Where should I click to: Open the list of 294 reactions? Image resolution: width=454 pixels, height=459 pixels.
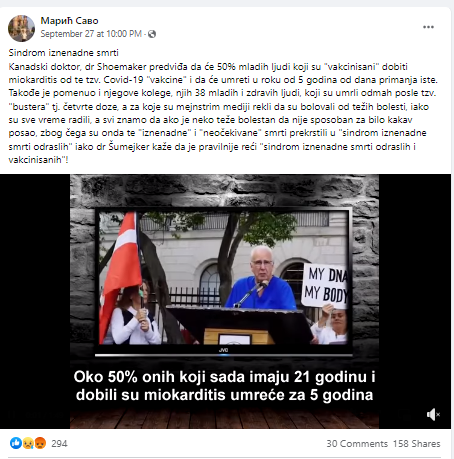pyautogui.click(x=59, y=444)
